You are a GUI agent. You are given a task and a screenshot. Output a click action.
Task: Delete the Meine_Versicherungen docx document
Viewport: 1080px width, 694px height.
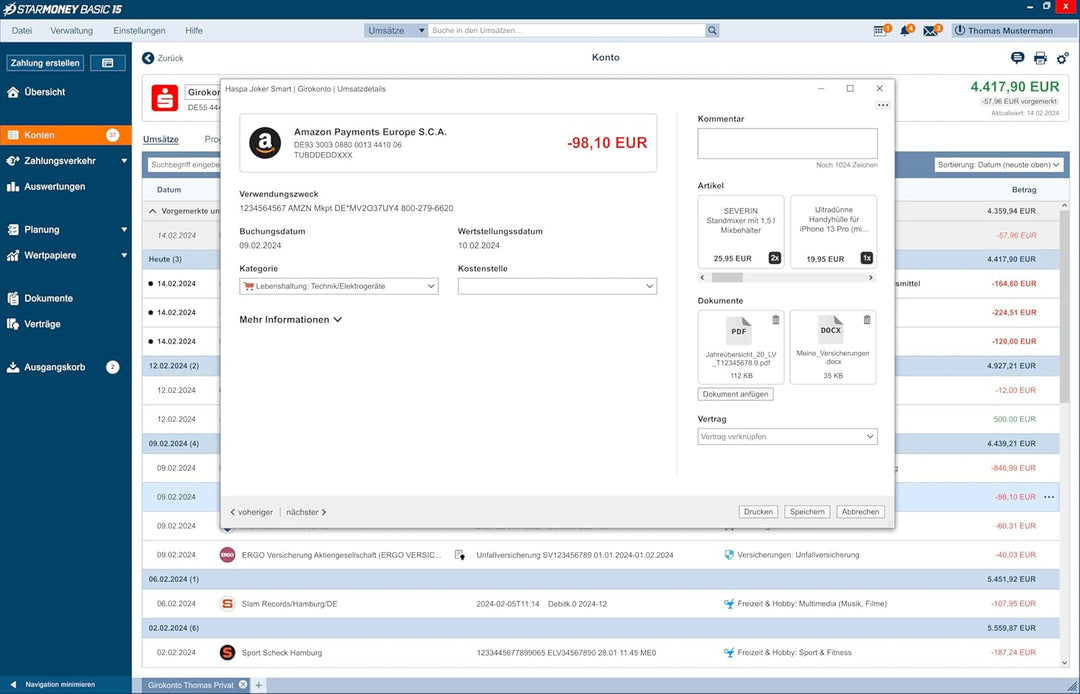point(866,319)
